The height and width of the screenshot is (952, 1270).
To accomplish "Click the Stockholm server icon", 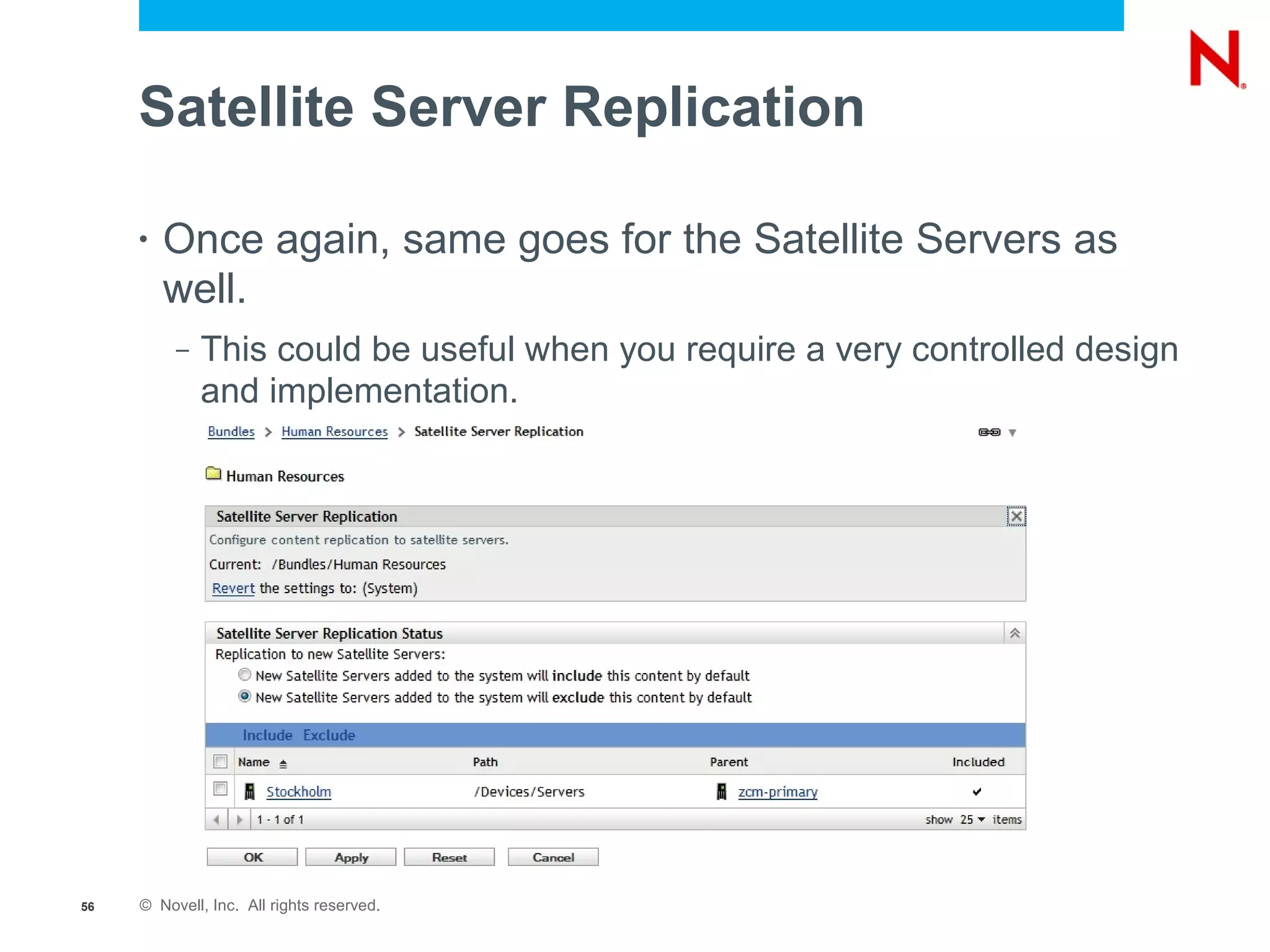I will click(249, 791).
